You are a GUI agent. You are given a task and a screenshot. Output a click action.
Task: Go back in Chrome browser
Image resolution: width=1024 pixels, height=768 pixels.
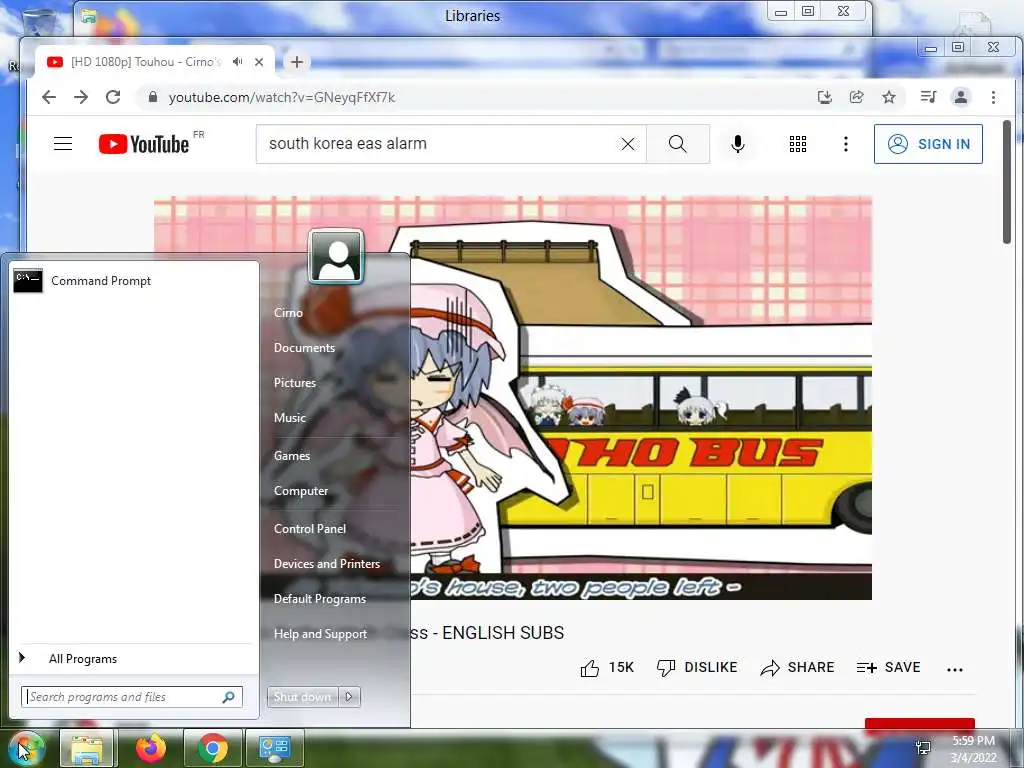pos(49,97)
